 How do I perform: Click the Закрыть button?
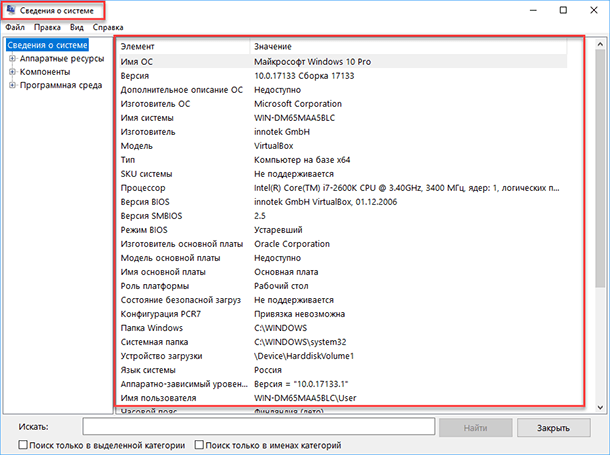[x=553, y=428]
